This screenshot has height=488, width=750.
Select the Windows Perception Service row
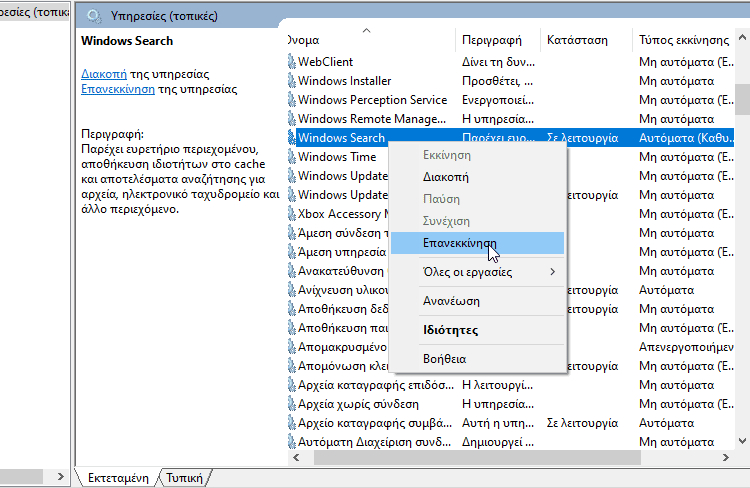click(x=510, y=100)
